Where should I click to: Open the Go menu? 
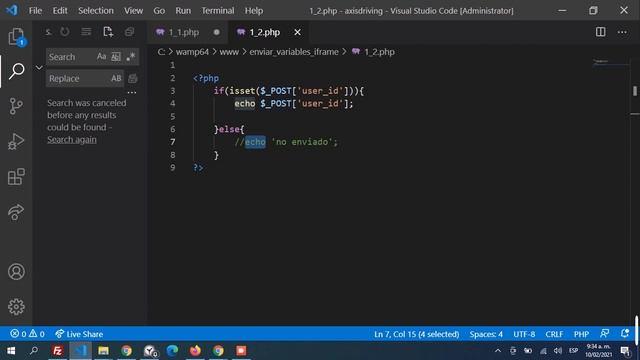159,11
